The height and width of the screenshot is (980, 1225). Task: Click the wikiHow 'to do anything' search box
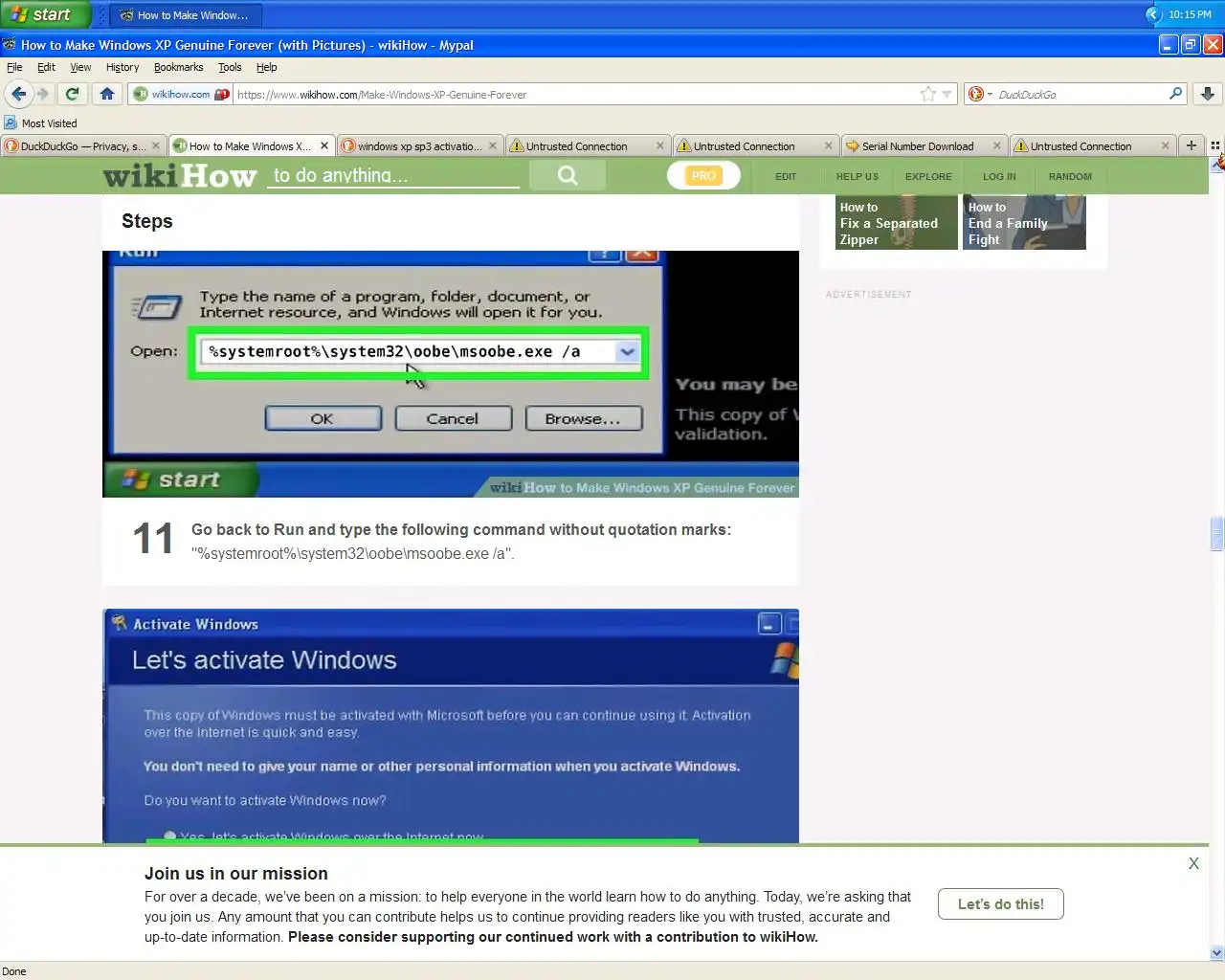pyautogui.click(x=392, y=175)
